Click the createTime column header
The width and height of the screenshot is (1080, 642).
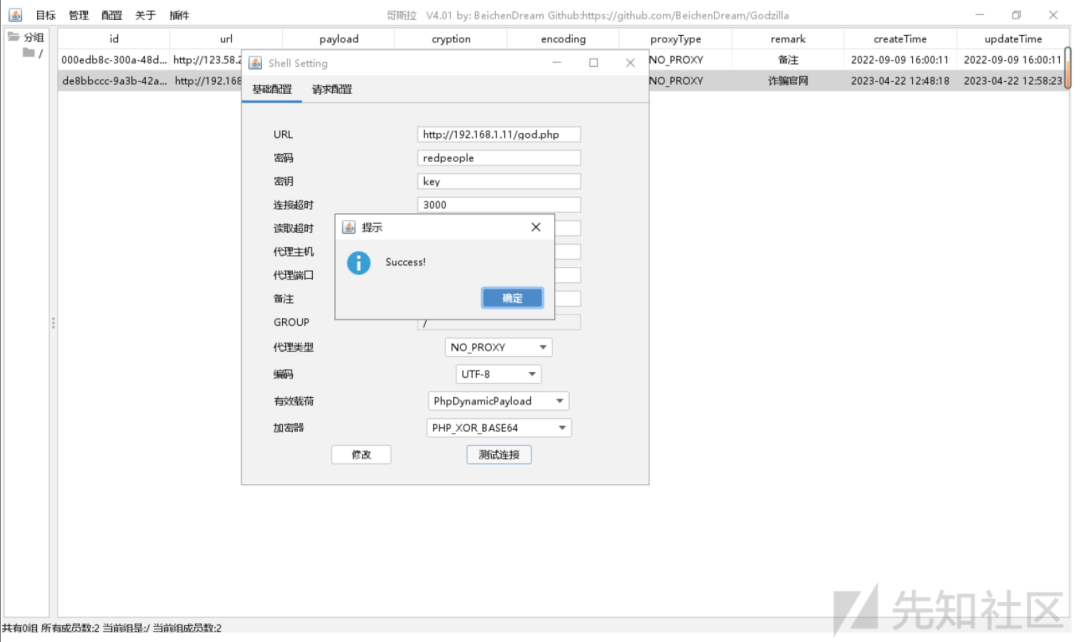pyautogui.click(x=900, y=39)
